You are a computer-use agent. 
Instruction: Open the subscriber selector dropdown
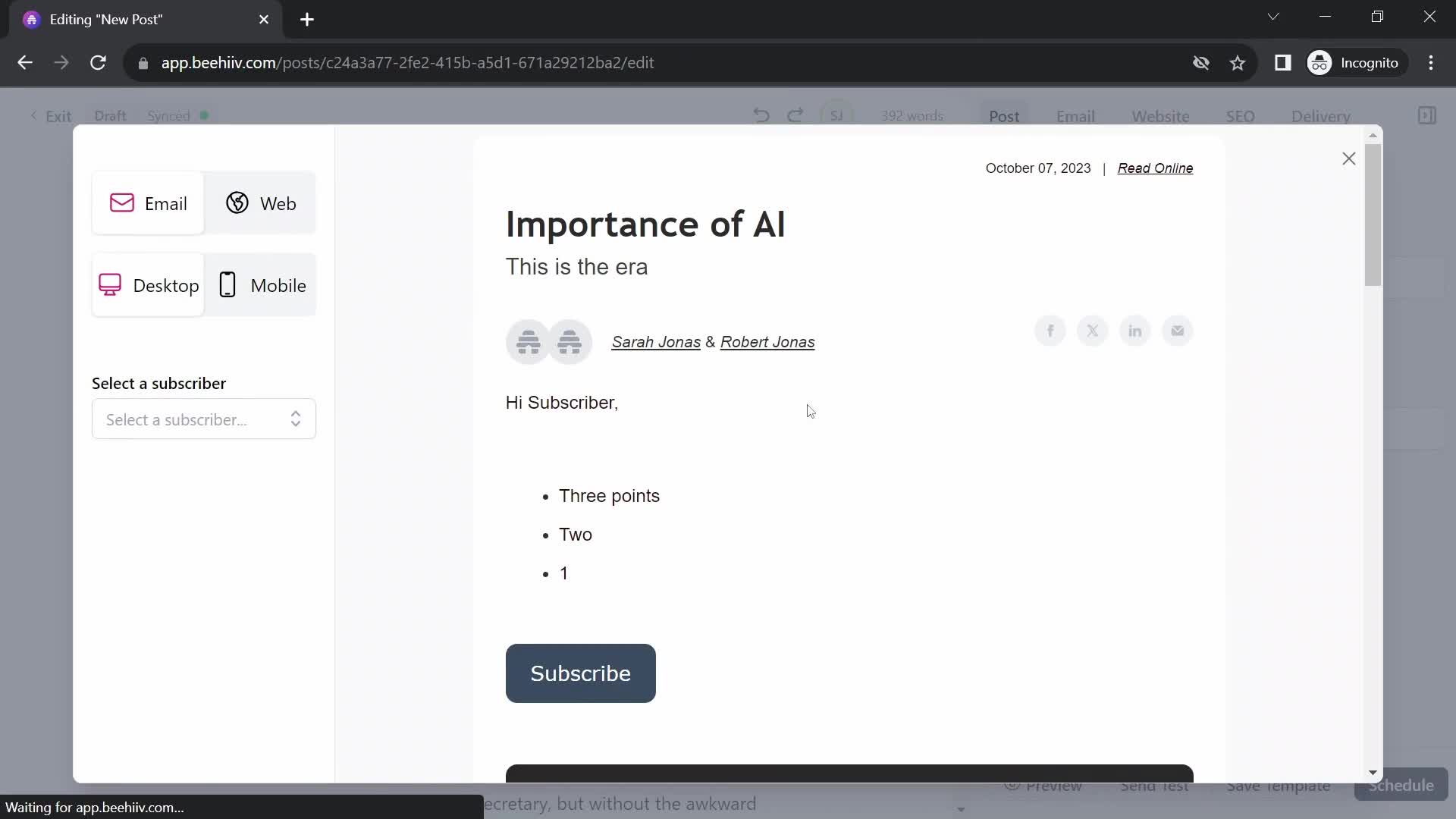[204, 420]
